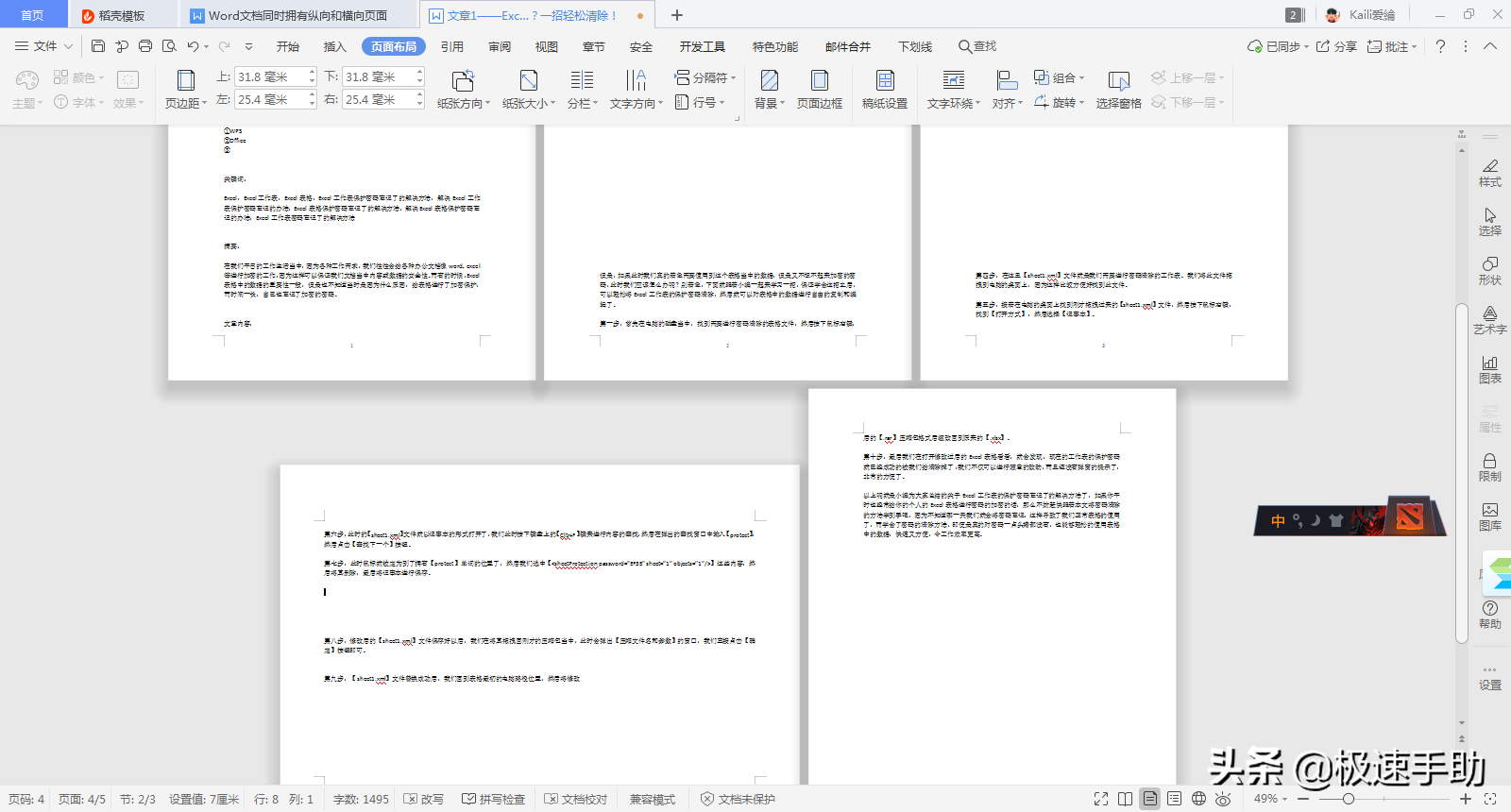
Task: Click the question mark help icon
Action: pos(1440,46)
